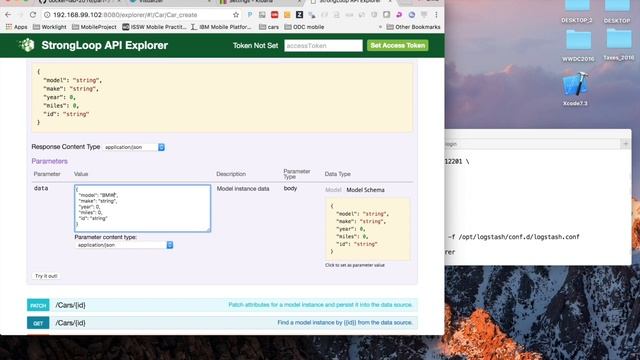Click the 'Model instance data' description

pos(243,189)
